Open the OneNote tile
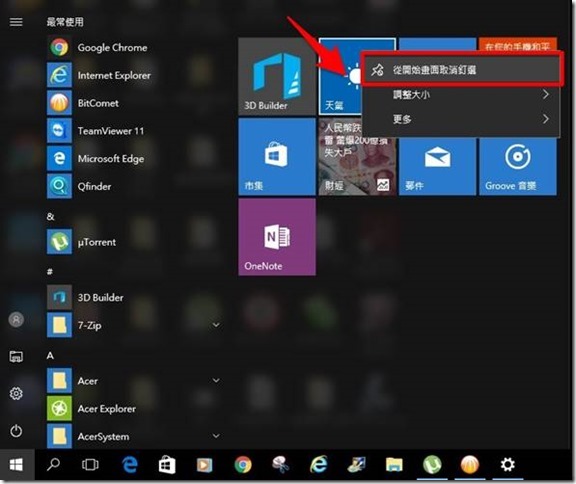This screenshot has height=484, width=576. click(x=277, y=237)
